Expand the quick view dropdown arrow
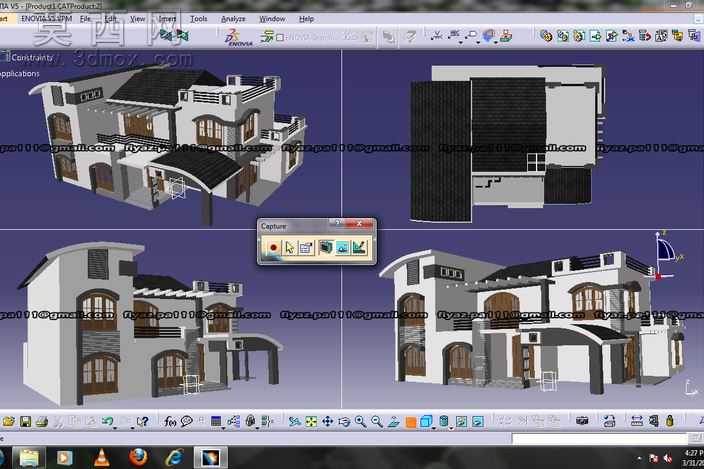704x469 pixels. (x=434, y=427)
